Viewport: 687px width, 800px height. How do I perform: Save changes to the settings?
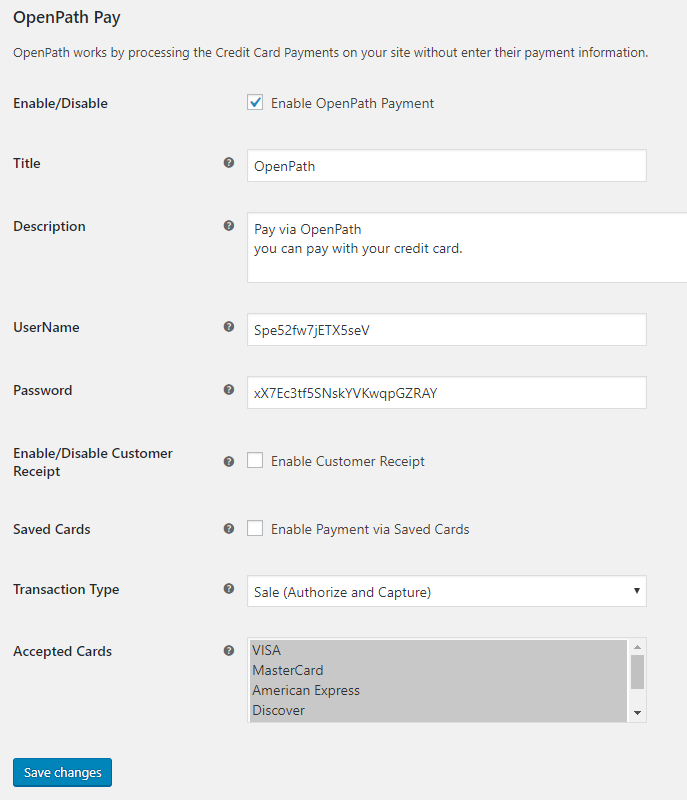pyautogui.click(x=62, y=772)
